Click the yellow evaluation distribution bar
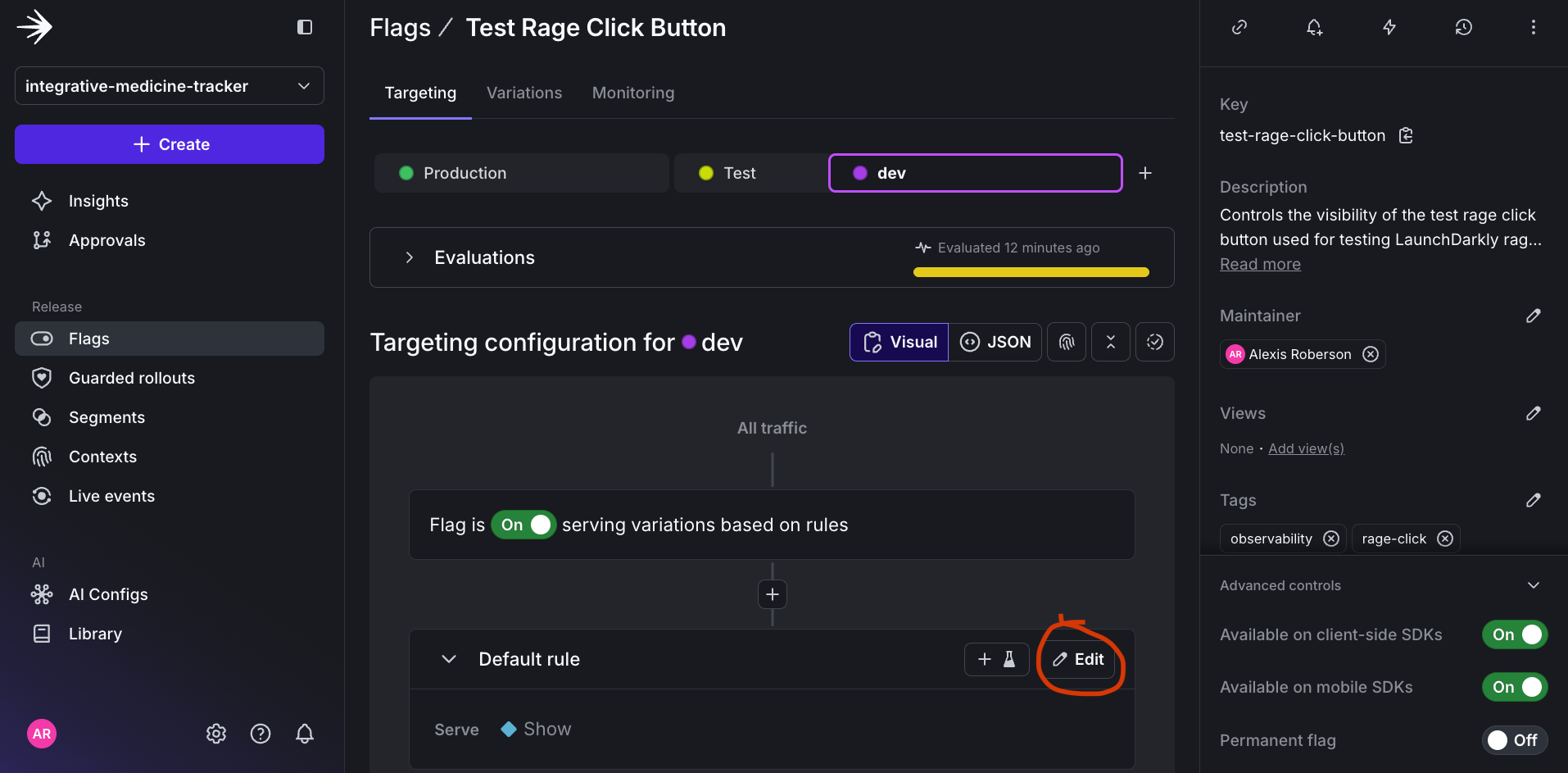The width and height of the screenshot is (1568, 773). pos(1030,271)
